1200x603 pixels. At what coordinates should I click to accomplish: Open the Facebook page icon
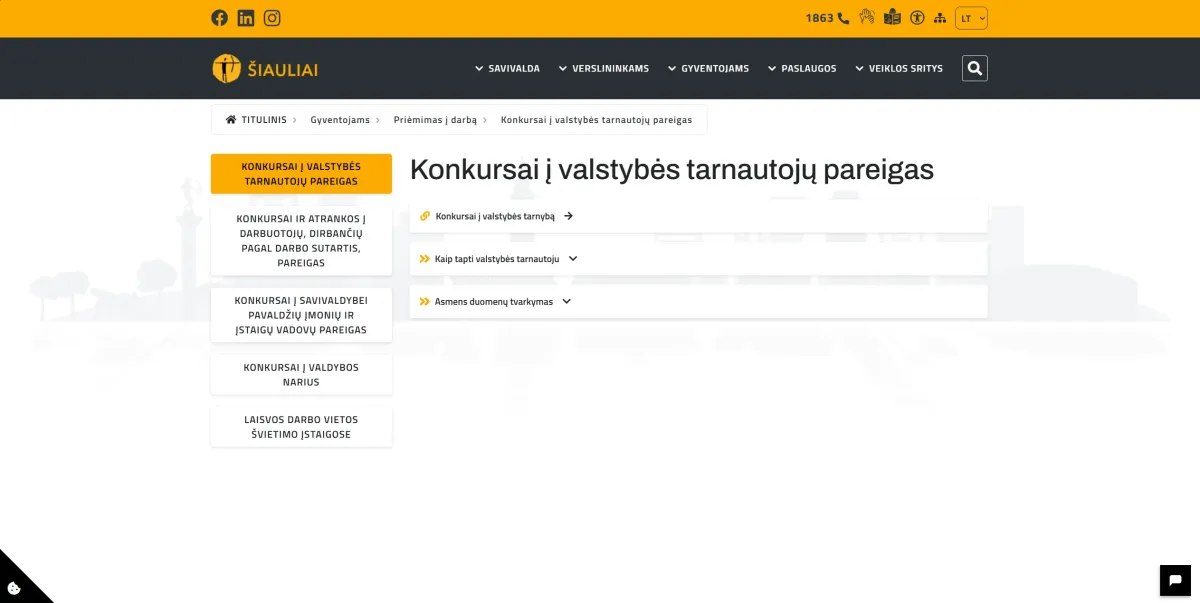point(219,18)
